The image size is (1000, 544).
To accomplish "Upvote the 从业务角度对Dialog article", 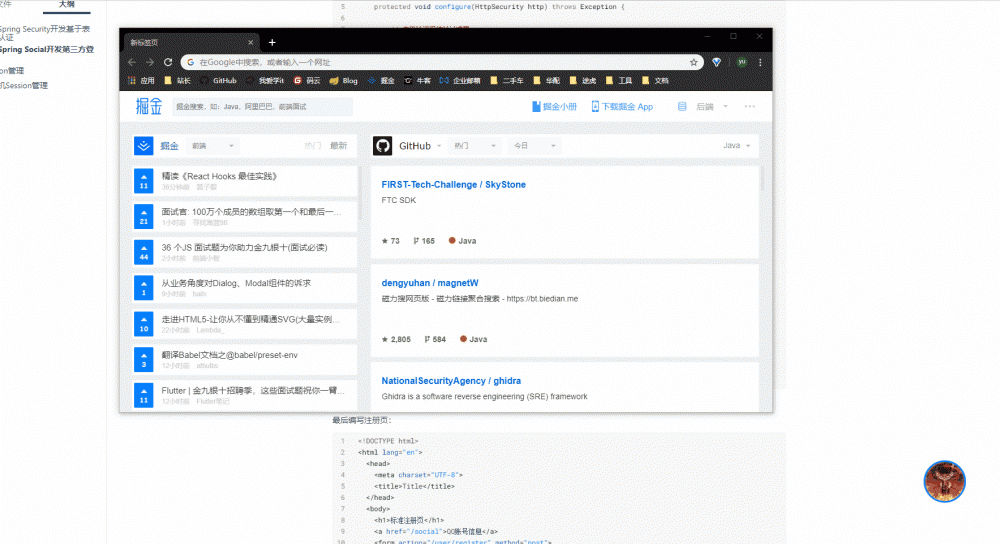I will pos(143,288).
